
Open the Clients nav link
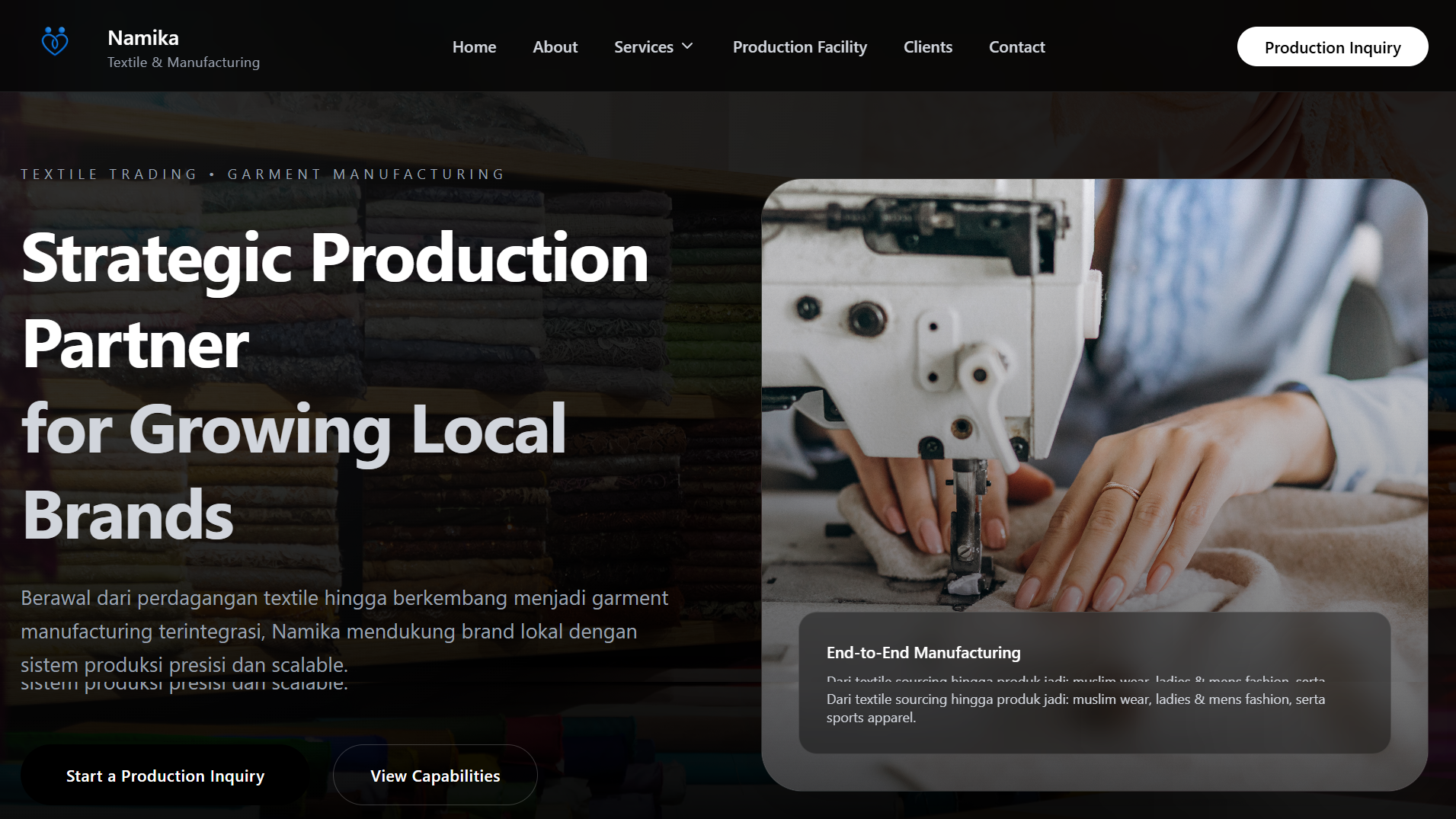[x=927, y=47]
